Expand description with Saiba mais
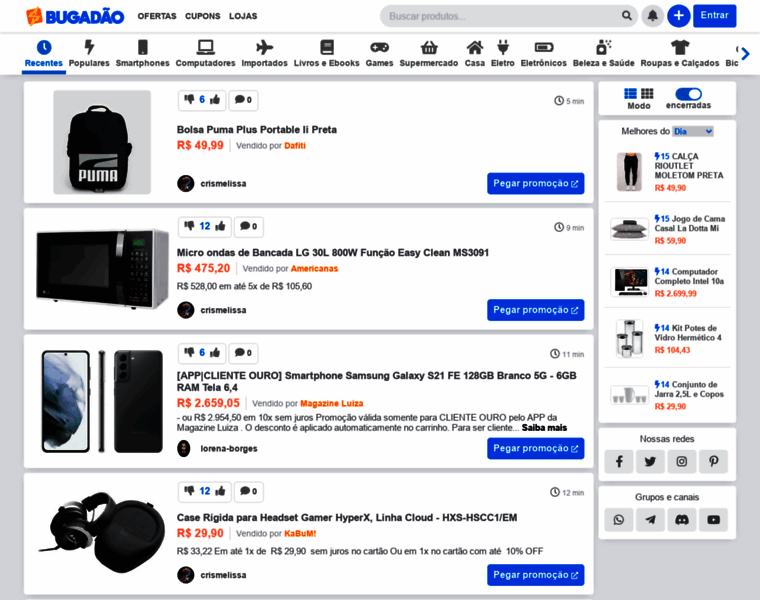This screenshot has width=760, height=600. point(544,428)
